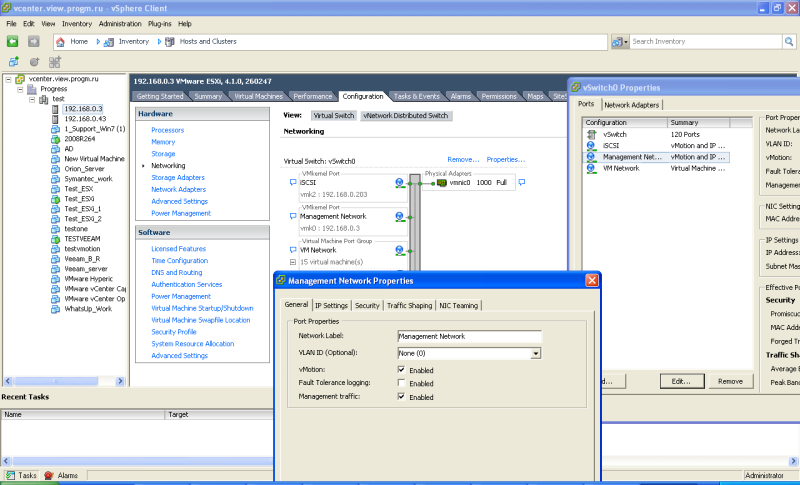Open the Hosts and Clusters breadcrumb arrow

click(x=159, y=42)
